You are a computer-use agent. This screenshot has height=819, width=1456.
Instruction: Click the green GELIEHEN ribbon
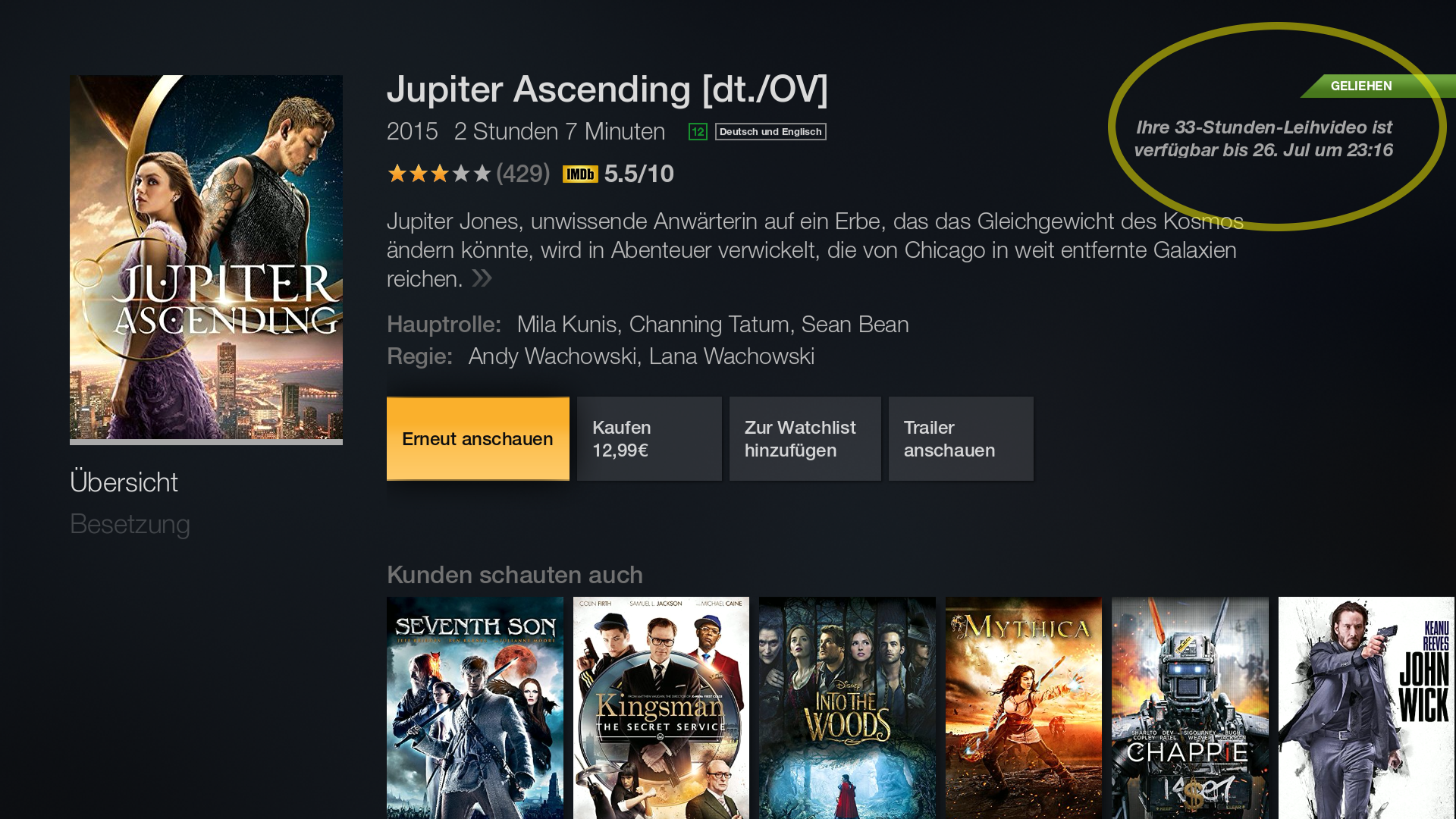coord(1379,86)
